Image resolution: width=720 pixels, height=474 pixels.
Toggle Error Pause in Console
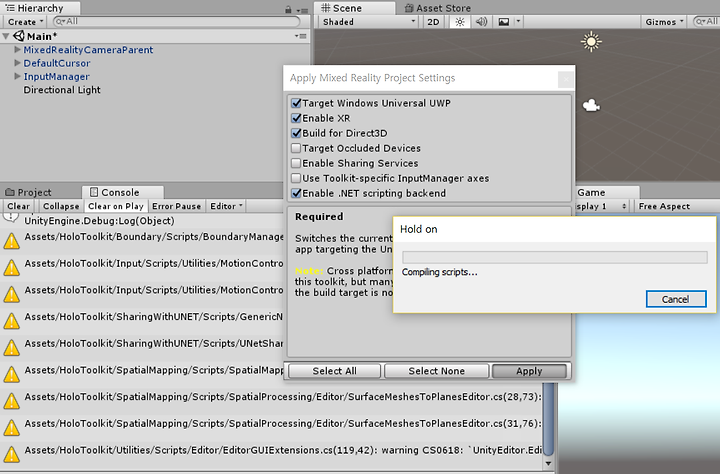[176, 206]
